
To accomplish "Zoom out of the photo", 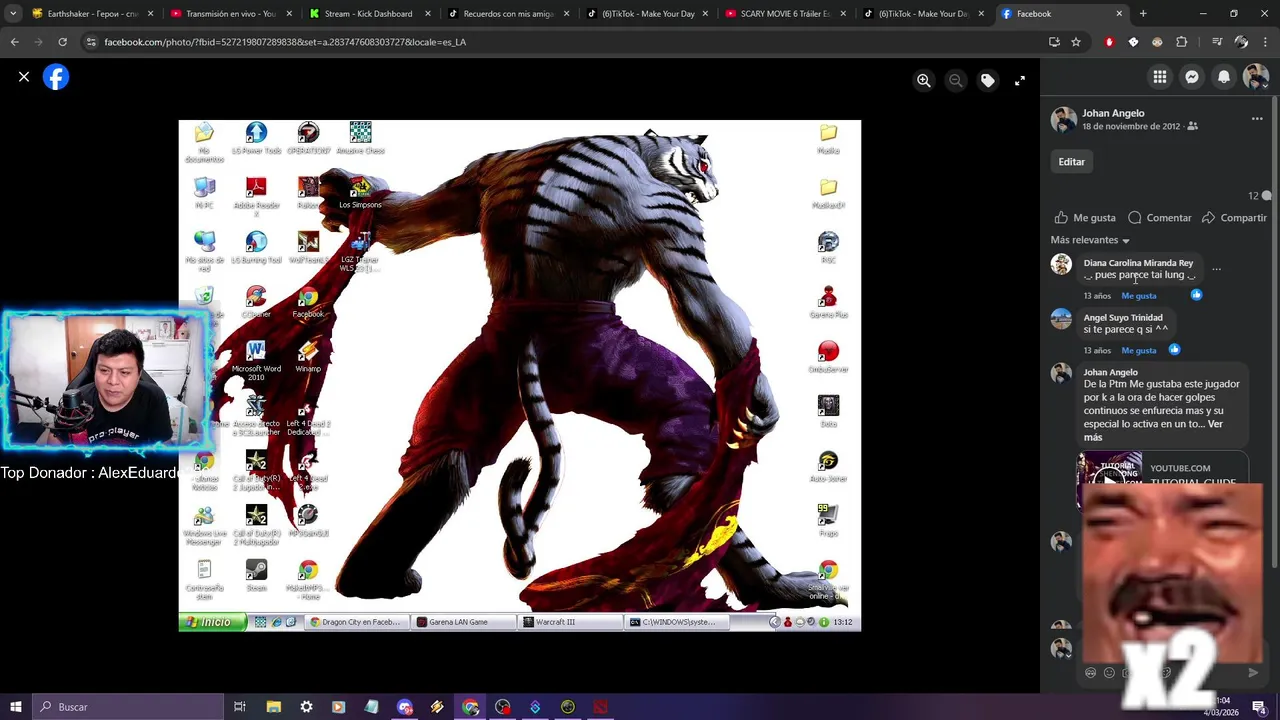I will tap(956, 80).
